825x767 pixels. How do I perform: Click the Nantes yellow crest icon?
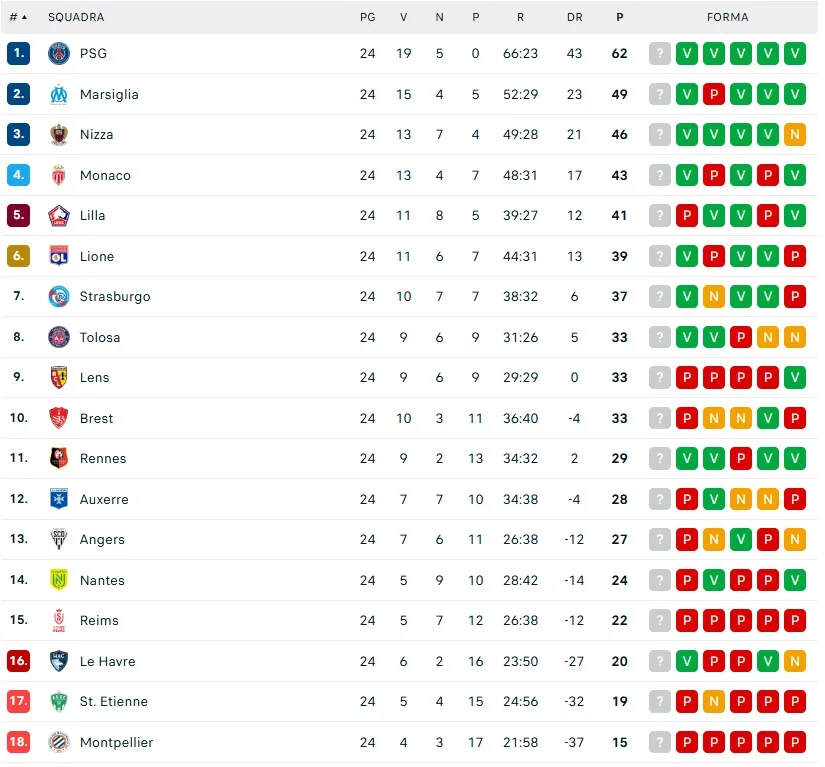coord(59,580)
